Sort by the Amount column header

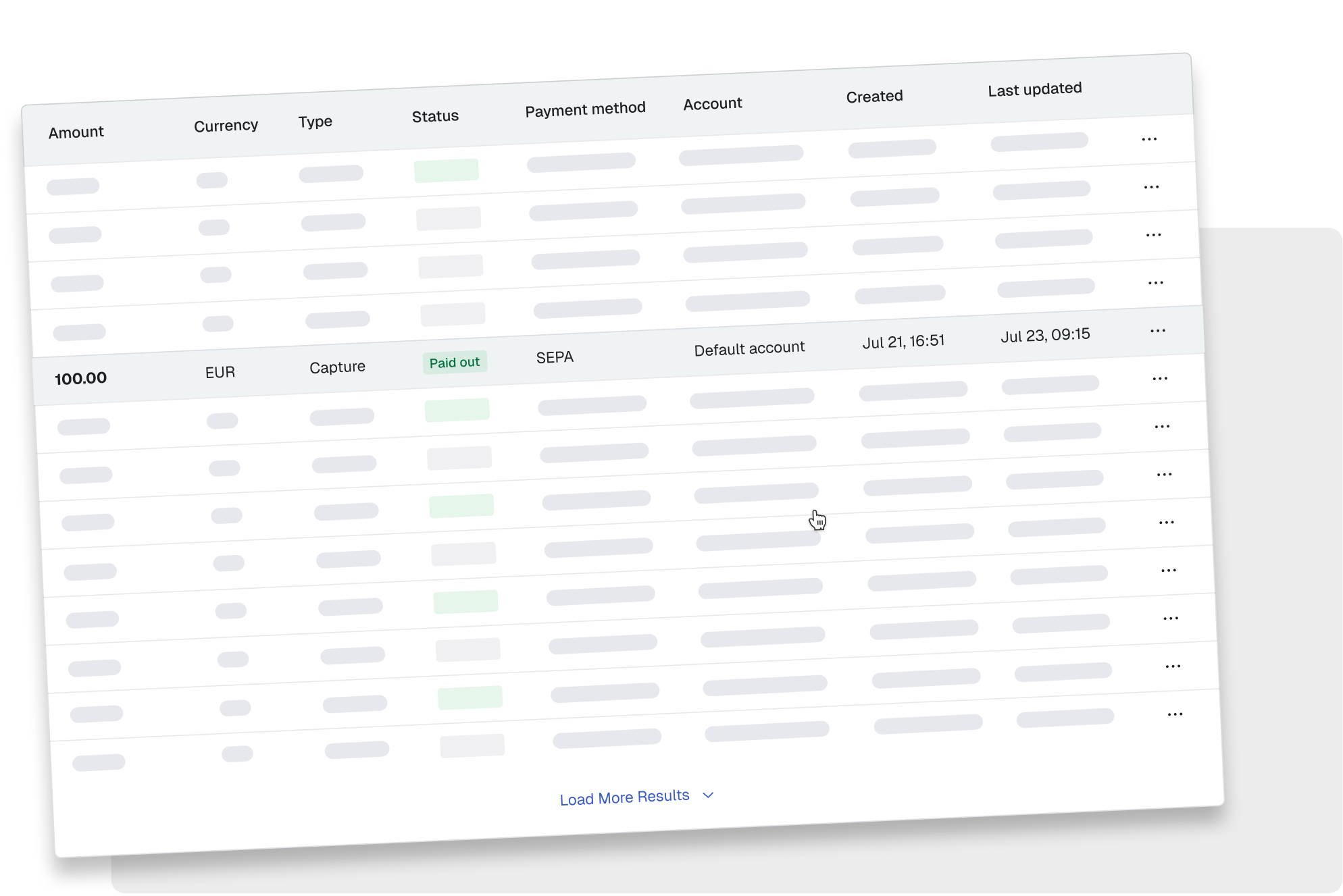tap(76, 132)
